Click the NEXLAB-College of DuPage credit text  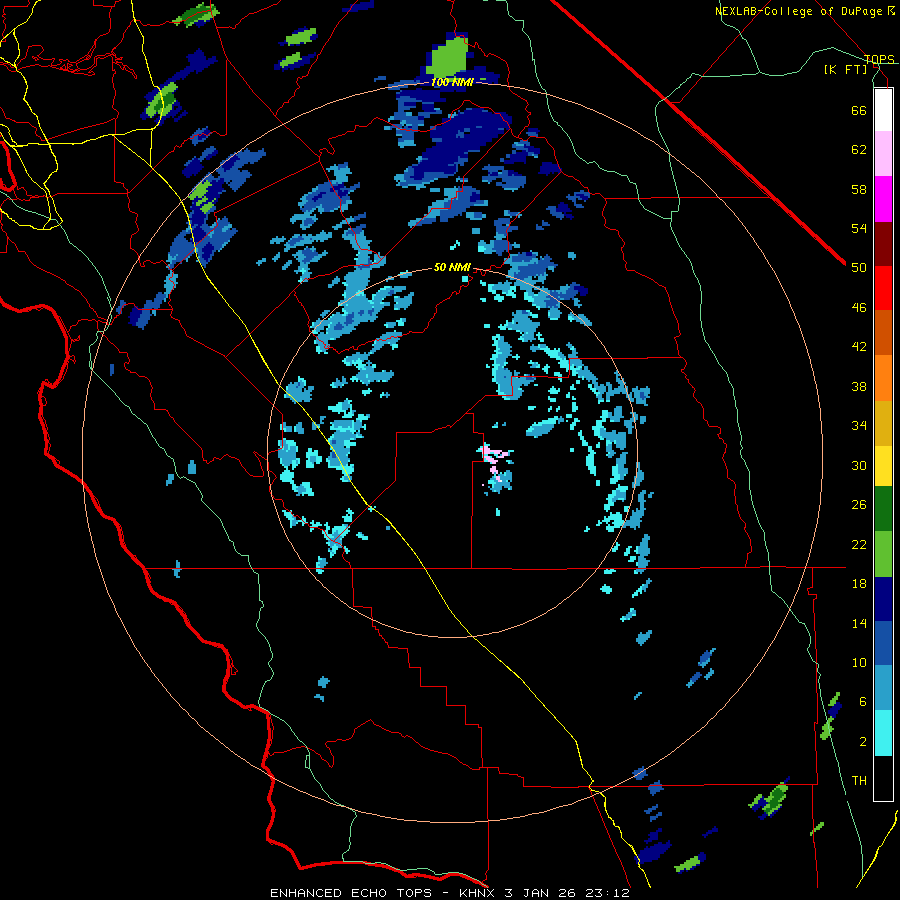[804, 11]
